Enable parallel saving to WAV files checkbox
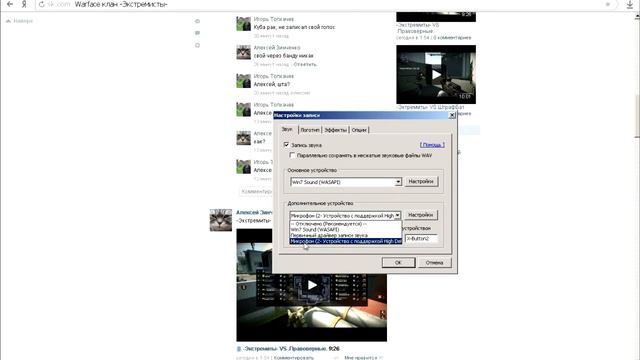The width and height of the screenshot is (640, 360). (292, 156)
